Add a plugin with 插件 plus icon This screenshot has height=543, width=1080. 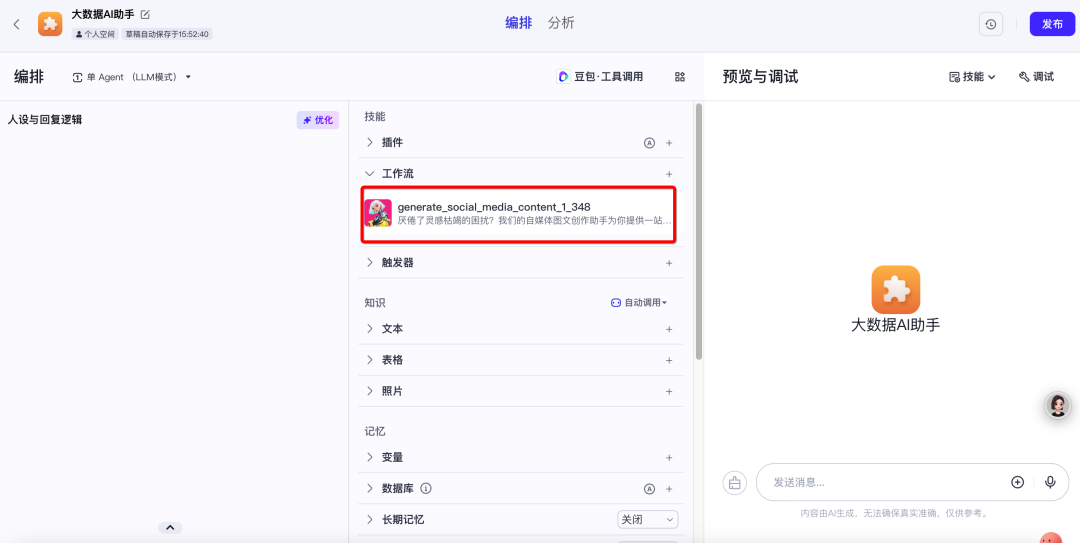669,143
